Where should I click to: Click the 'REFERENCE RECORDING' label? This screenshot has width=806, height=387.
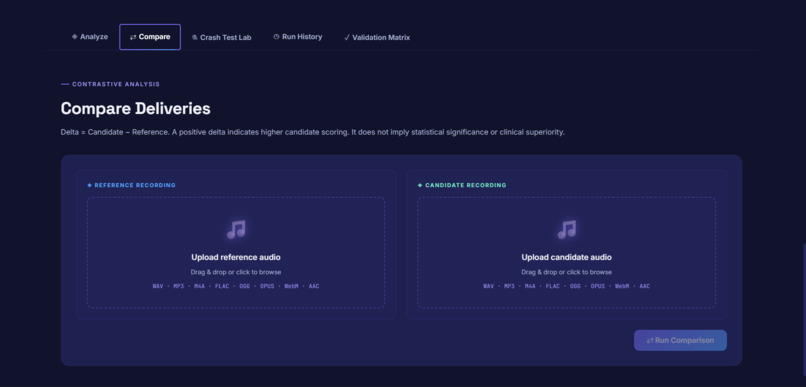(x=135, y=185)
